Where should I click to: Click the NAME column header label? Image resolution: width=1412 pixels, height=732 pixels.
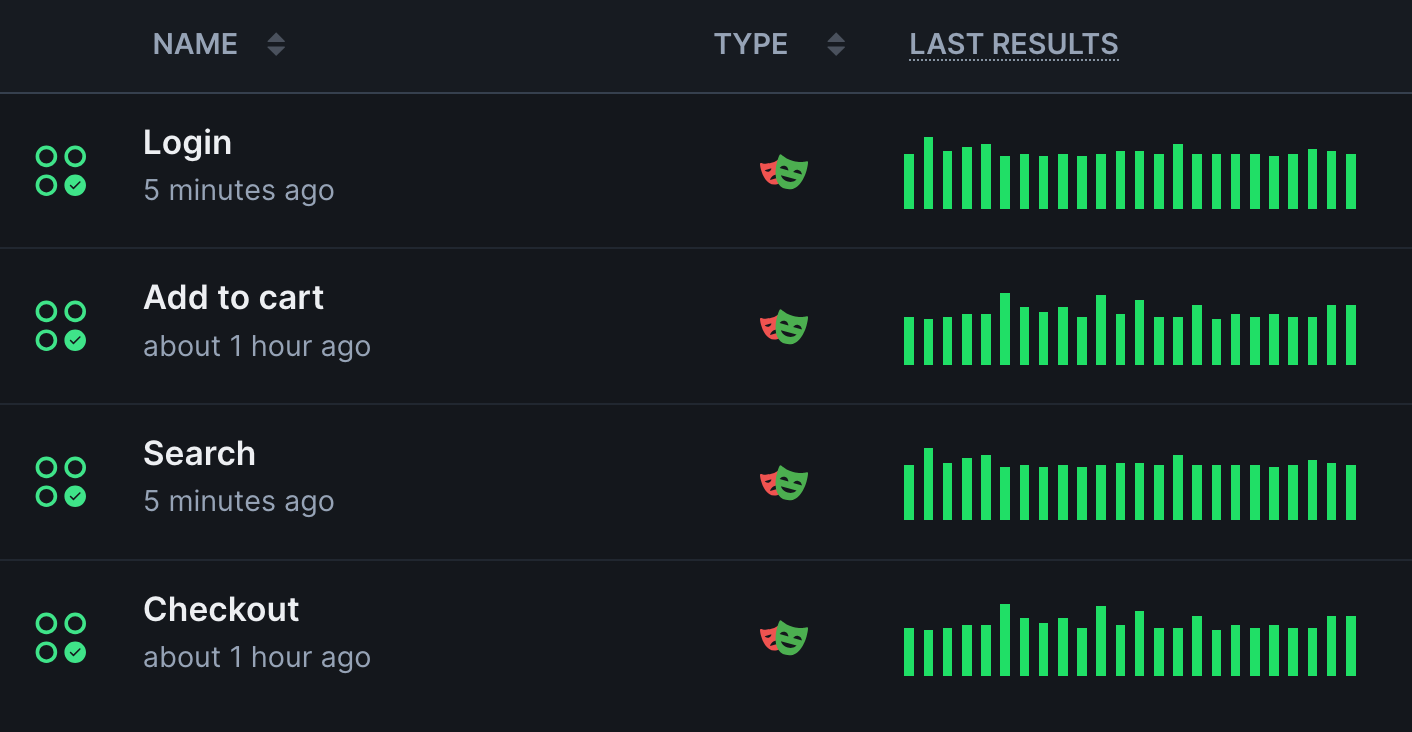point(195,43)
